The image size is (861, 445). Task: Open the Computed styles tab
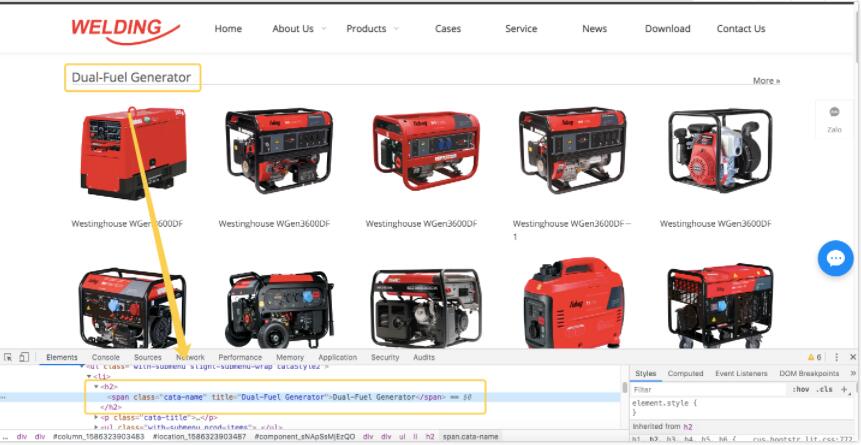[685, 373]
